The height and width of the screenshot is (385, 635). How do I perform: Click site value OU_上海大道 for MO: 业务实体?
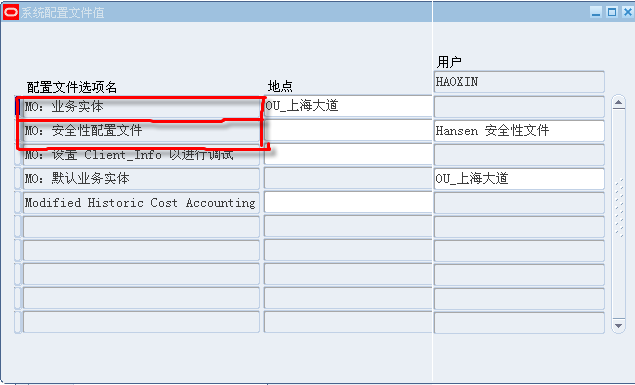[348, 106]
